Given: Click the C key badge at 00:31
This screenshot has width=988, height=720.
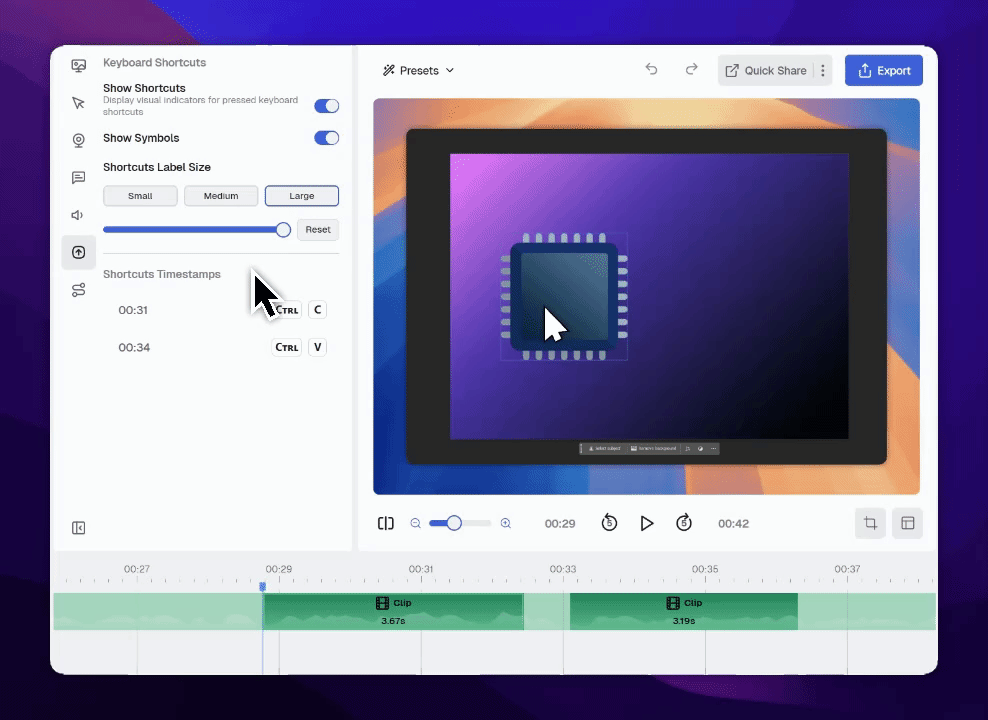Looking at the screenshot, I should pyautogui.click(x=318, y=310).
